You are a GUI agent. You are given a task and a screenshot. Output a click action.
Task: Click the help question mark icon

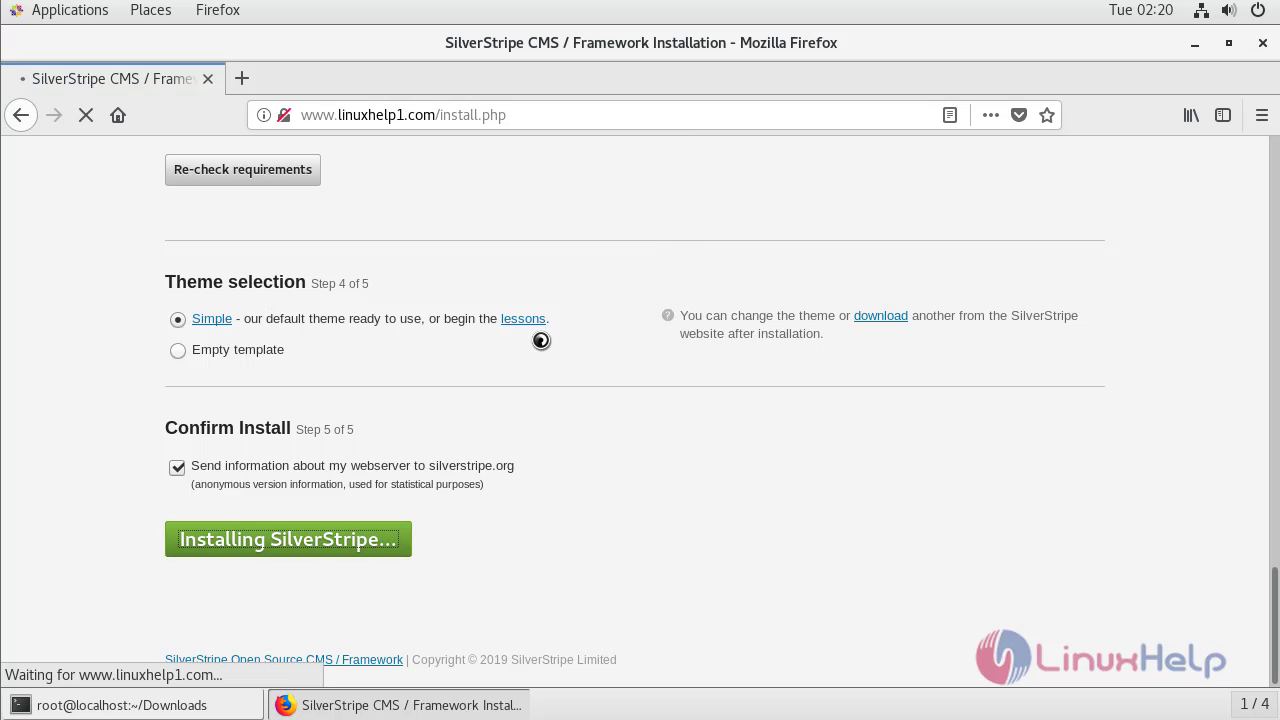pos(668,315)
